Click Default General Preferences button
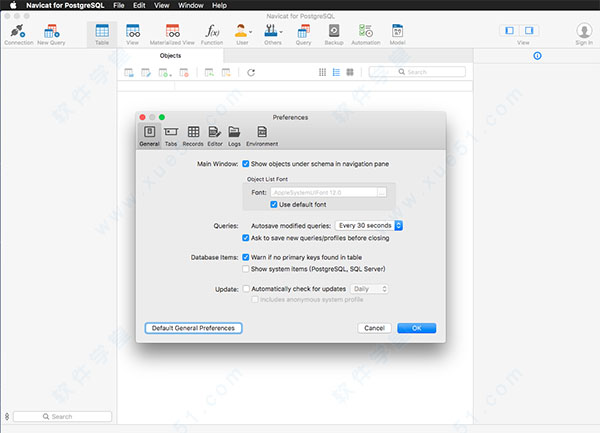 (x=193, y=328)
